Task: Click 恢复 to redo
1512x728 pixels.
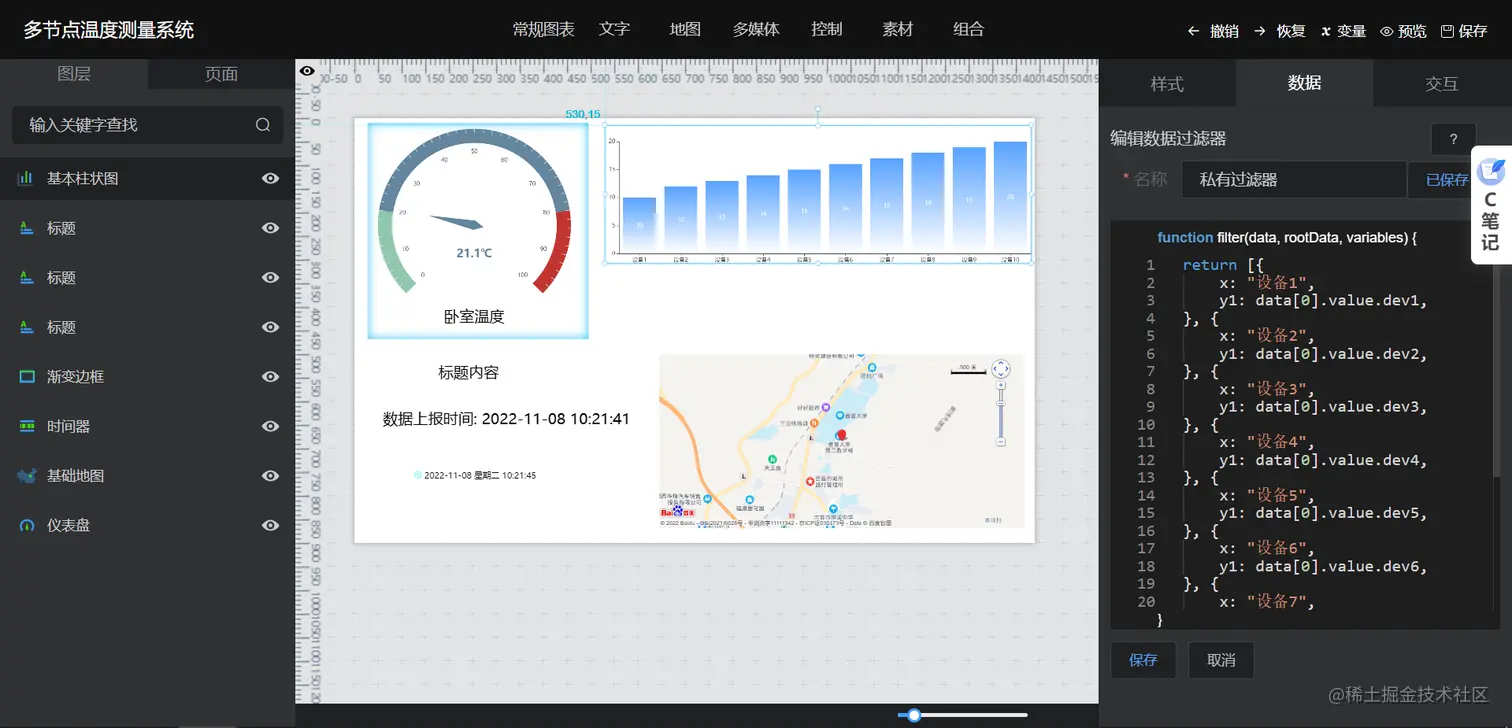Action: tap(1279, 31)
